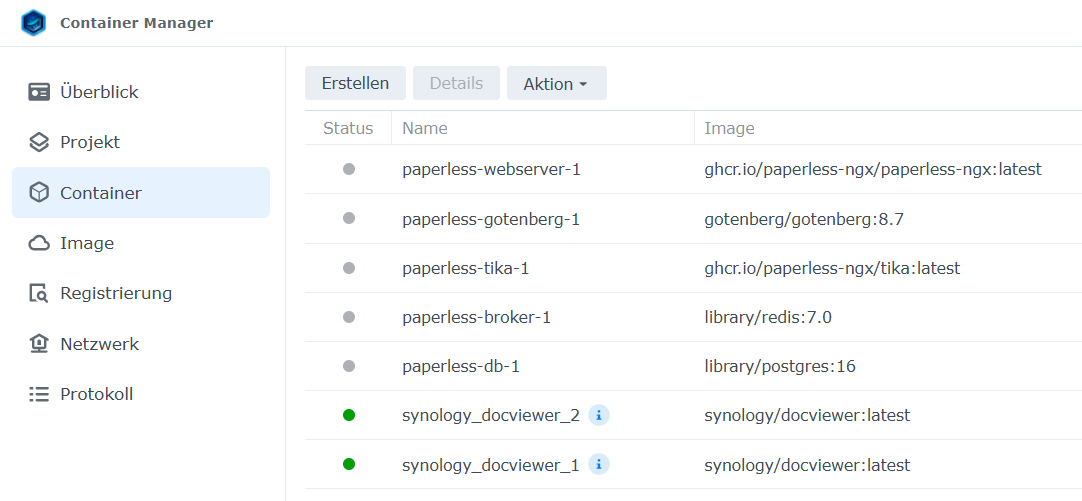Expand the Aktion dropdown menu
The width and height of the screenshot is (1082, 501).
[x=556, y=84]
